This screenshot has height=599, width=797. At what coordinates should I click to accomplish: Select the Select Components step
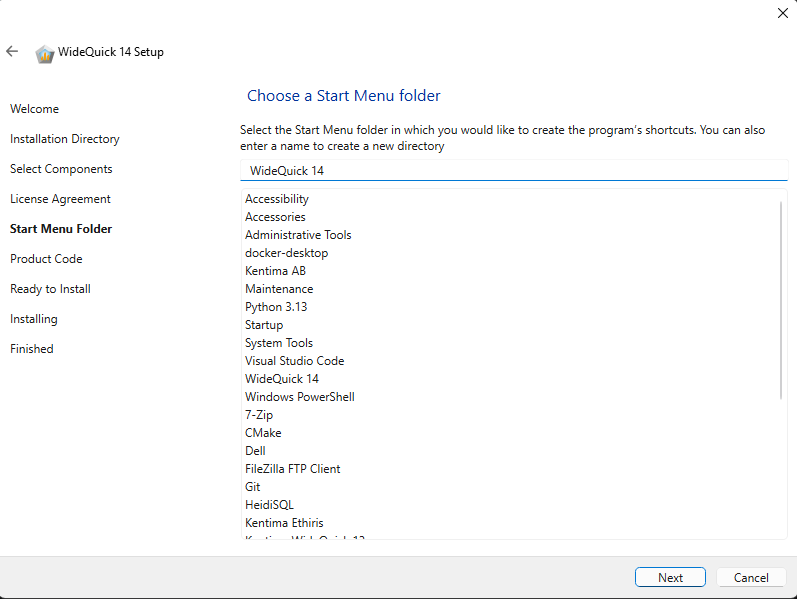[61, 169]
